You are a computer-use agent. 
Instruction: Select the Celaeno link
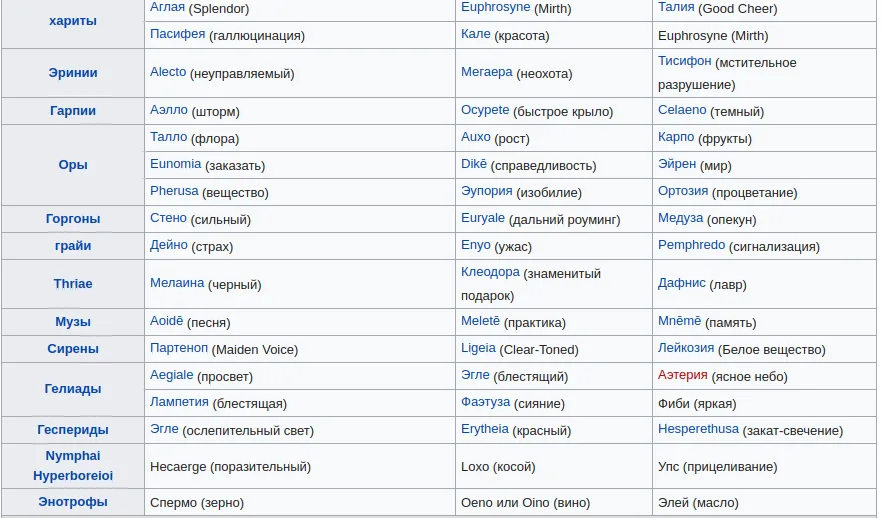pos(682,110)
